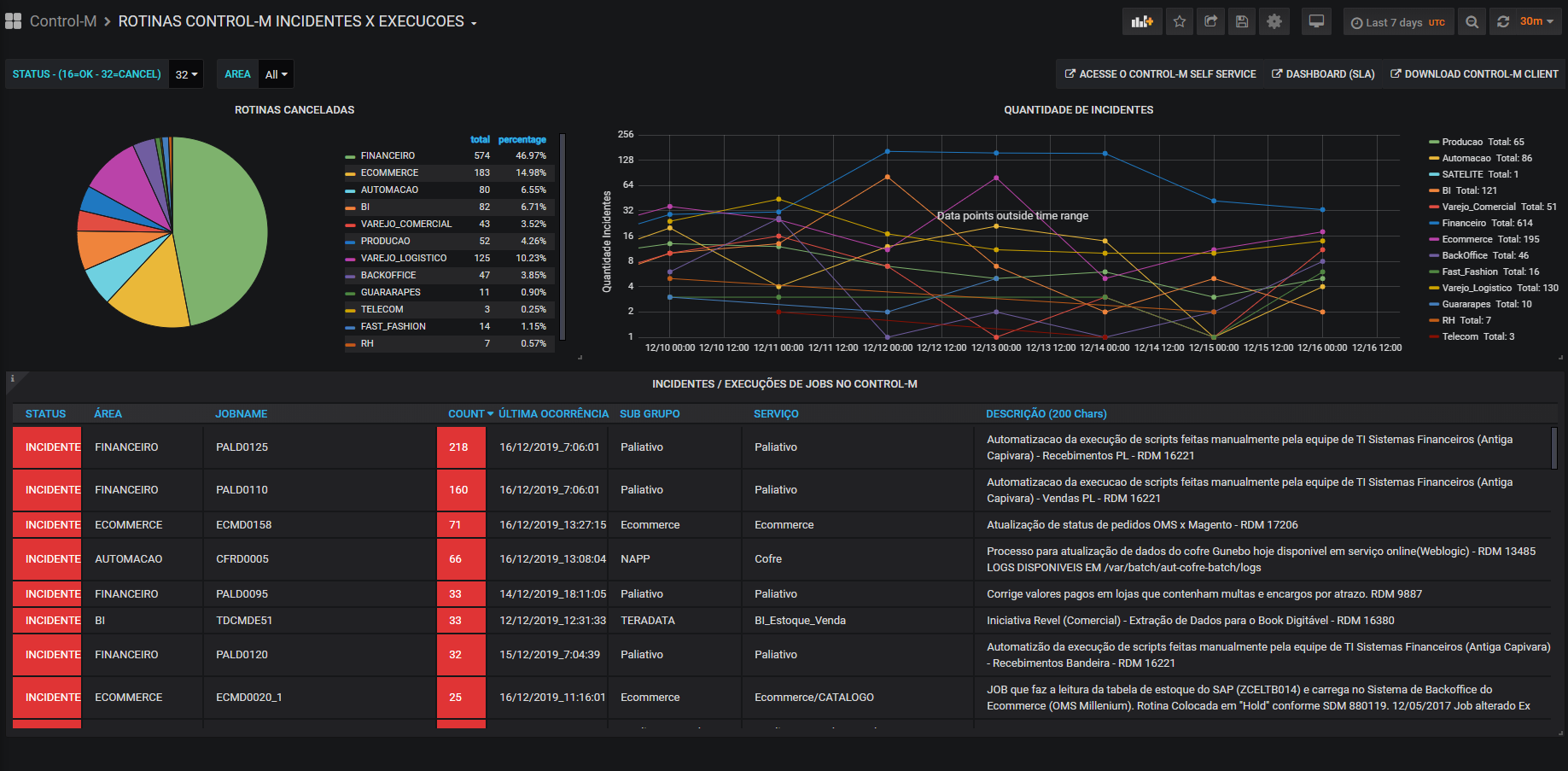Open the DASHBOARD (SLA) link
This screenshot has height=771, width=1568.
click(1323, 74)
